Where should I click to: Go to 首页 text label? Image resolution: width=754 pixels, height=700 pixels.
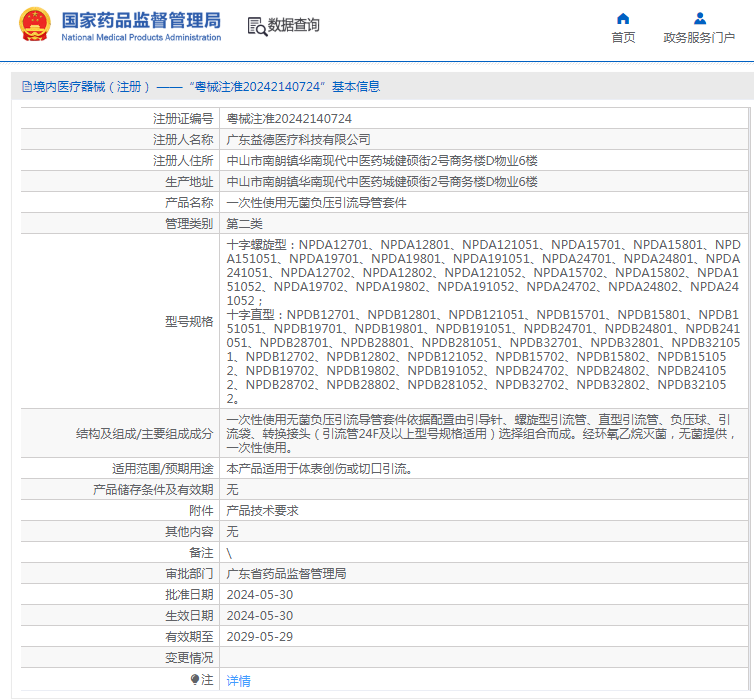click(x=623, y=38)
